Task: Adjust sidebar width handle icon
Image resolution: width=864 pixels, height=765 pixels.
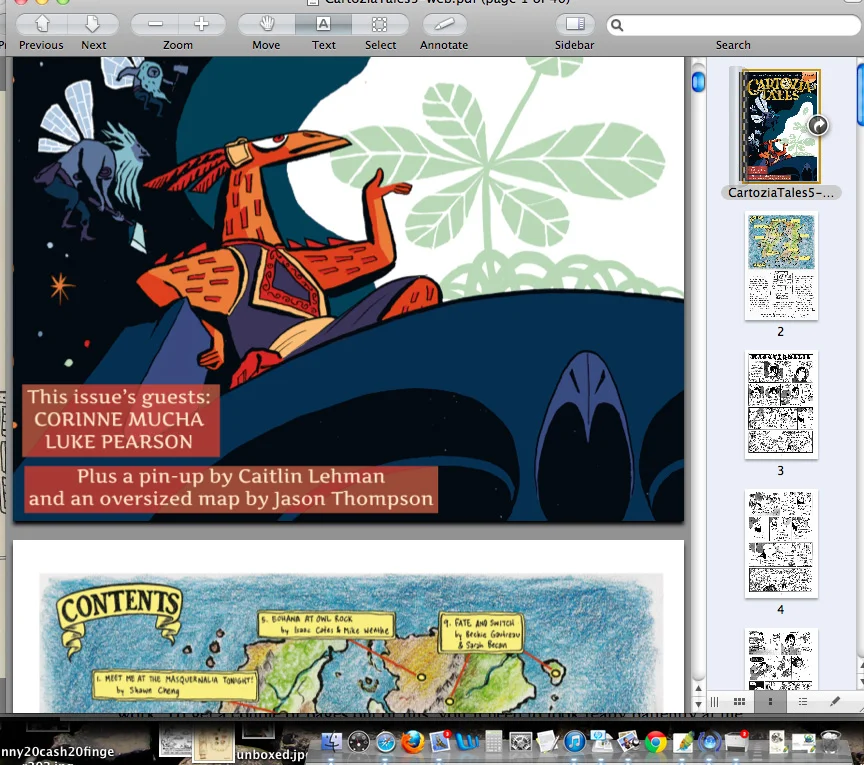Action: click(x=715, y=702)
